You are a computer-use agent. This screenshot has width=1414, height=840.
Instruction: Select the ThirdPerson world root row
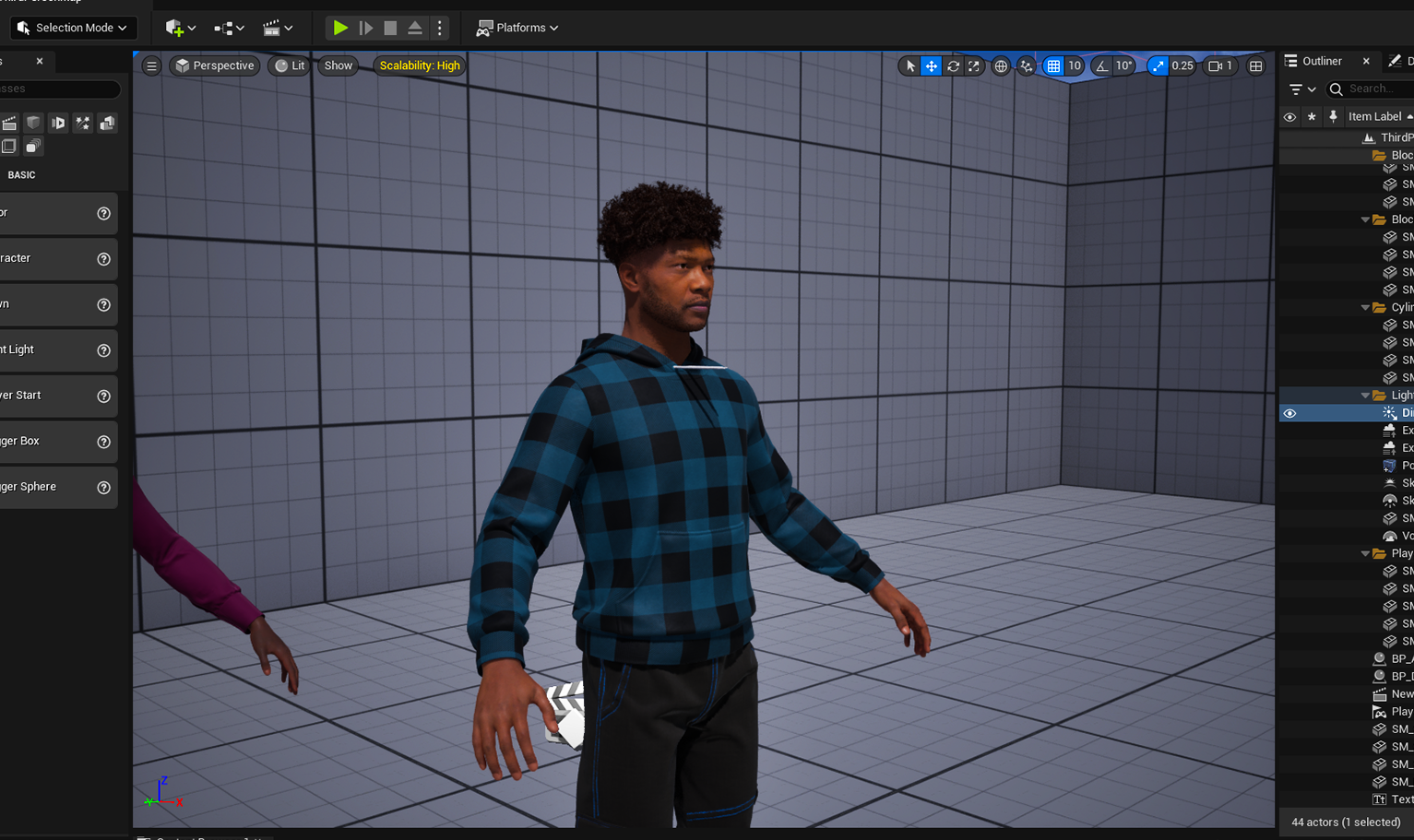[1347, 137]
